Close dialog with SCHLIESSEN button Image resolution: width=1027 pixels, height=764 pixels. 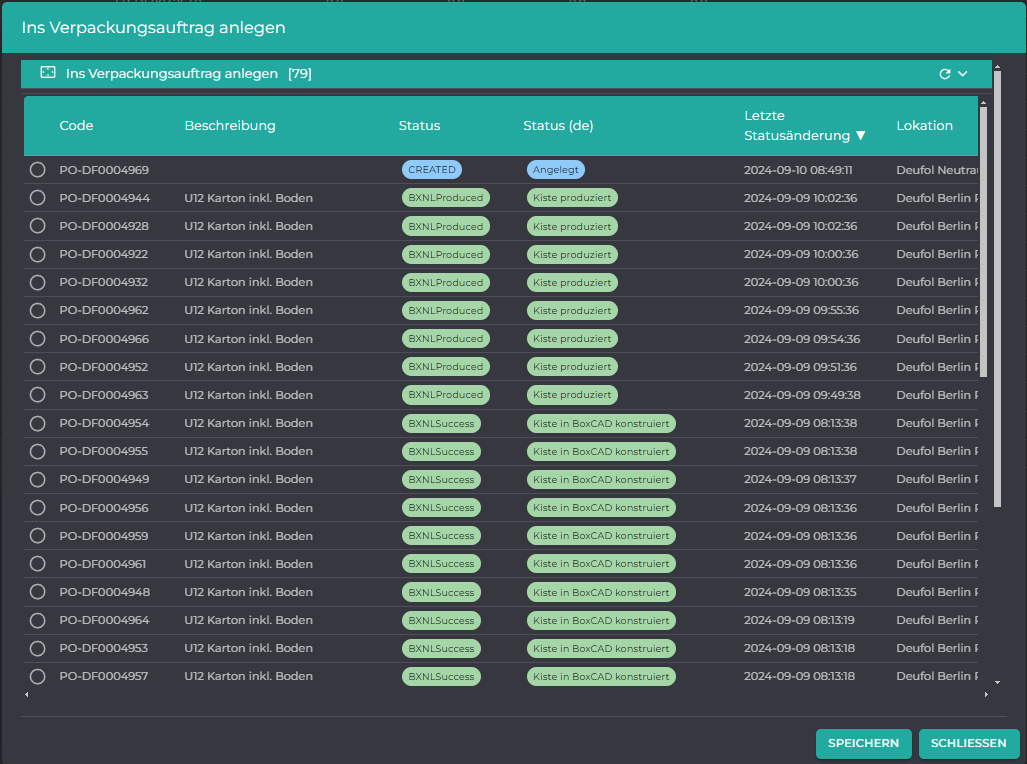(x=968, y=743)
